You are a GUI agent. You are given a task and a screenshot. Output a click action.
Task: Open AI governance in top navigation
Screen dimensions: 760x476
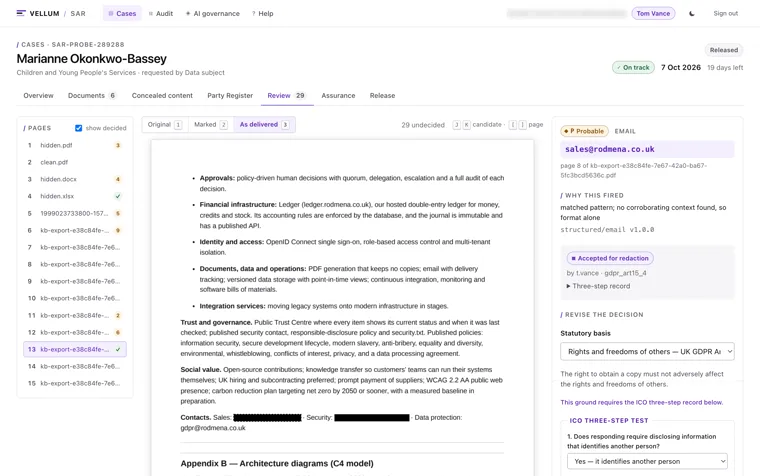pos(212,14)
